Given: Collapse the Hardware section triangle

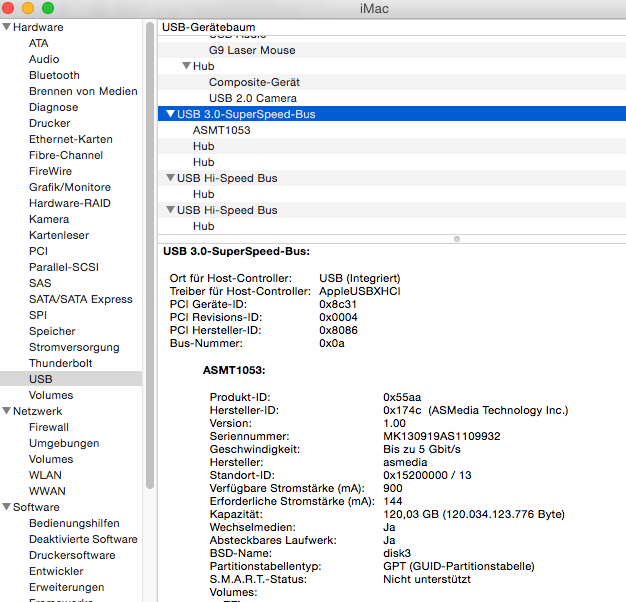Looking at the screenshot, I should (6, 27).
